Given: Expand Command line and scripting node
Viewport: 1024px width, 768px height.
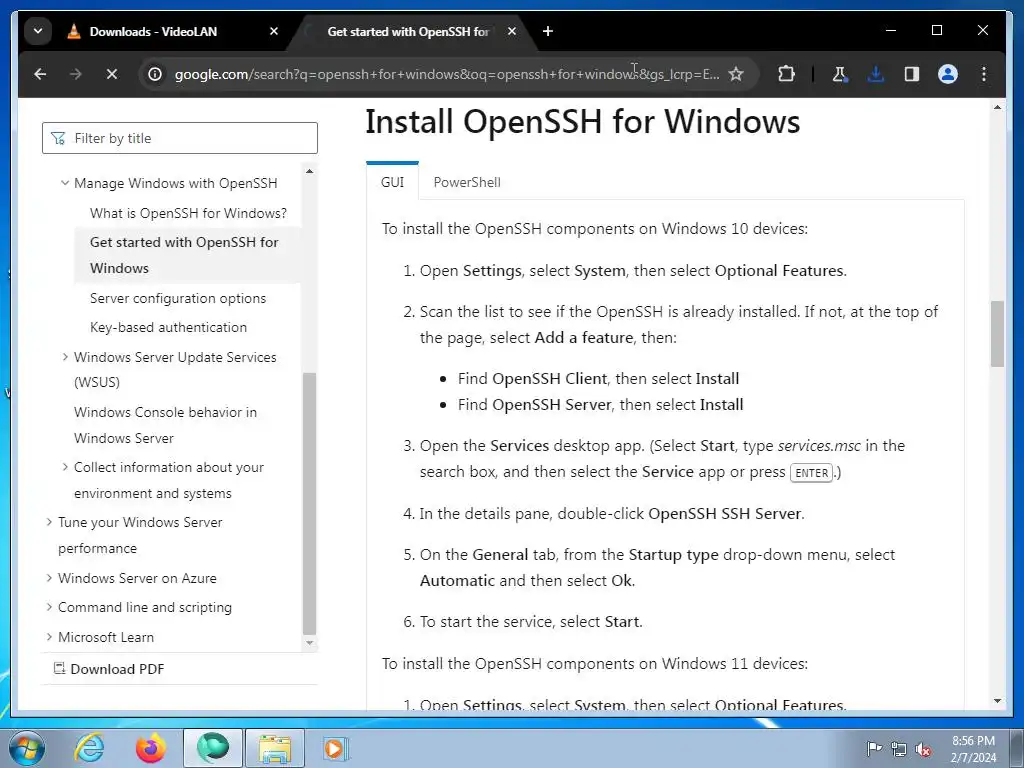Looking at the screenshot, I should (49, 607).
